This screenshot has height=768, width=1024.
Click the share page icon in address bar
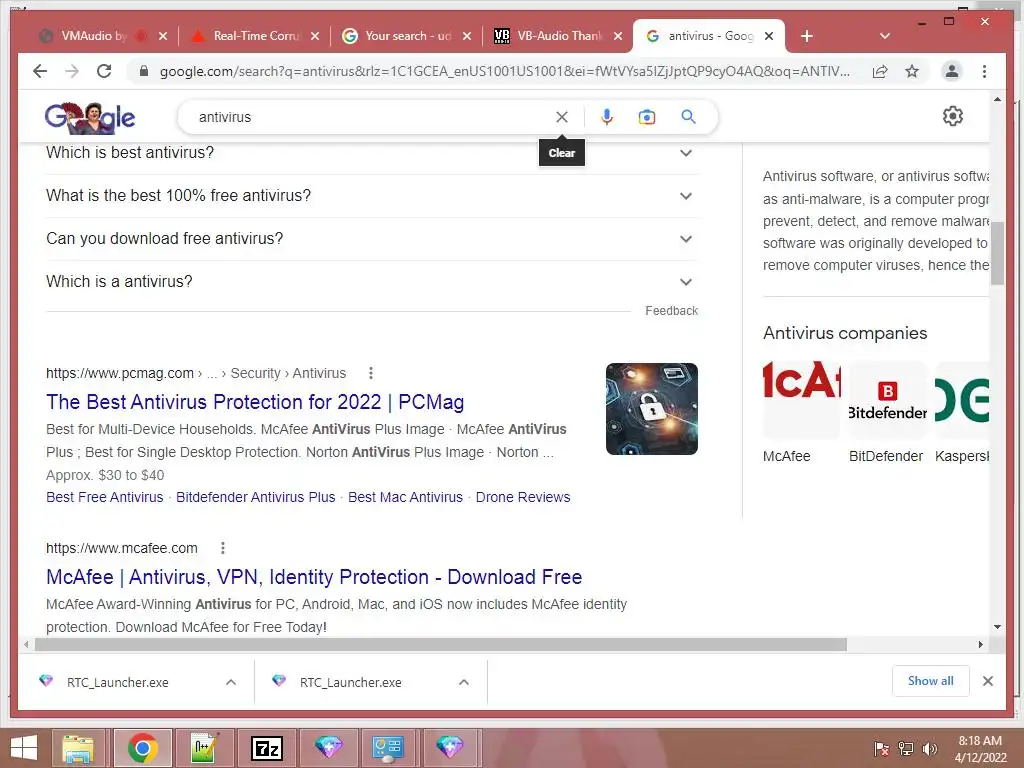(x=880, y=71)
